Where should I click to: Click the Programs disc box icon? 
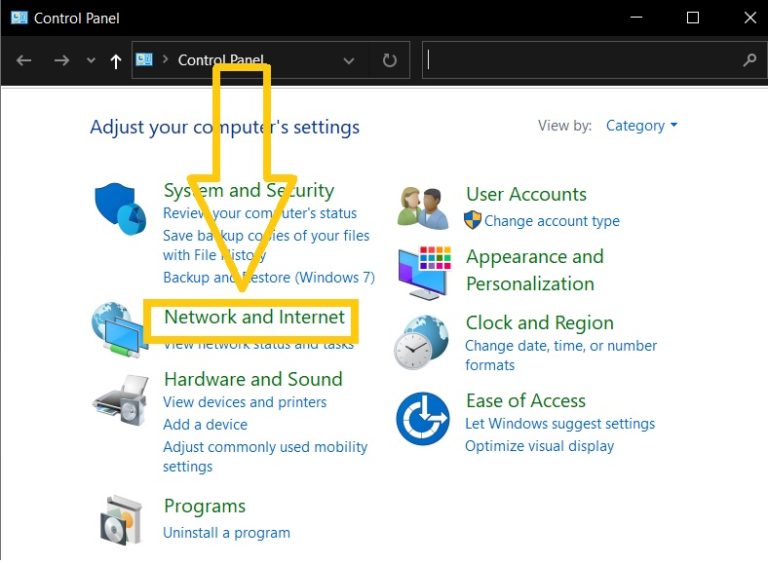(121, 520)
